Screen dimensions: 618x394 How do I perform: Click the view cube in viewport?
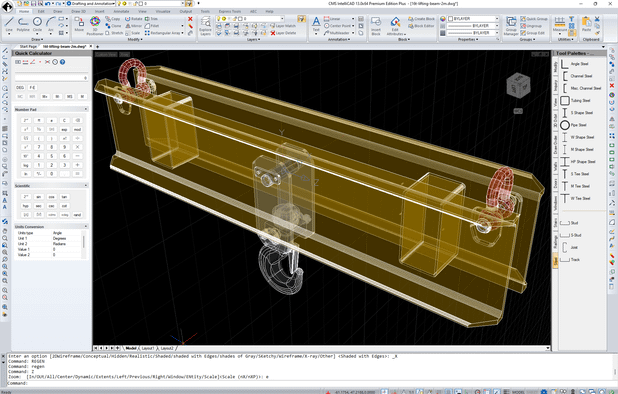tap(517, 85)
